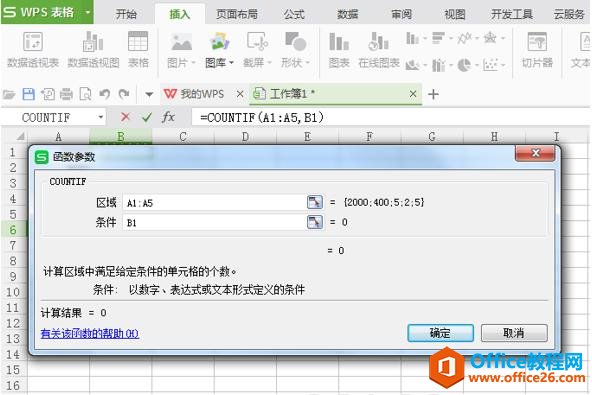The width and height of the screenshot is (592, 395).
Task: Insert a pie chart from ribbon
Action: 464,65
